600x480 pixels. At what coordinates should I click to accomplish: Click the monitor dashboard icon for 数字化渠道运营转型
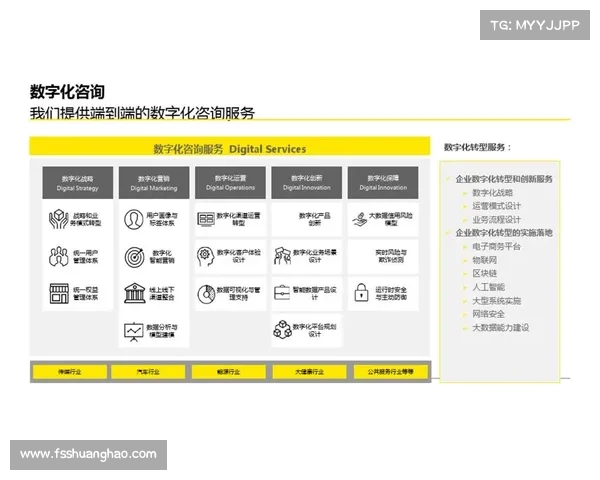tap(206, 219)
